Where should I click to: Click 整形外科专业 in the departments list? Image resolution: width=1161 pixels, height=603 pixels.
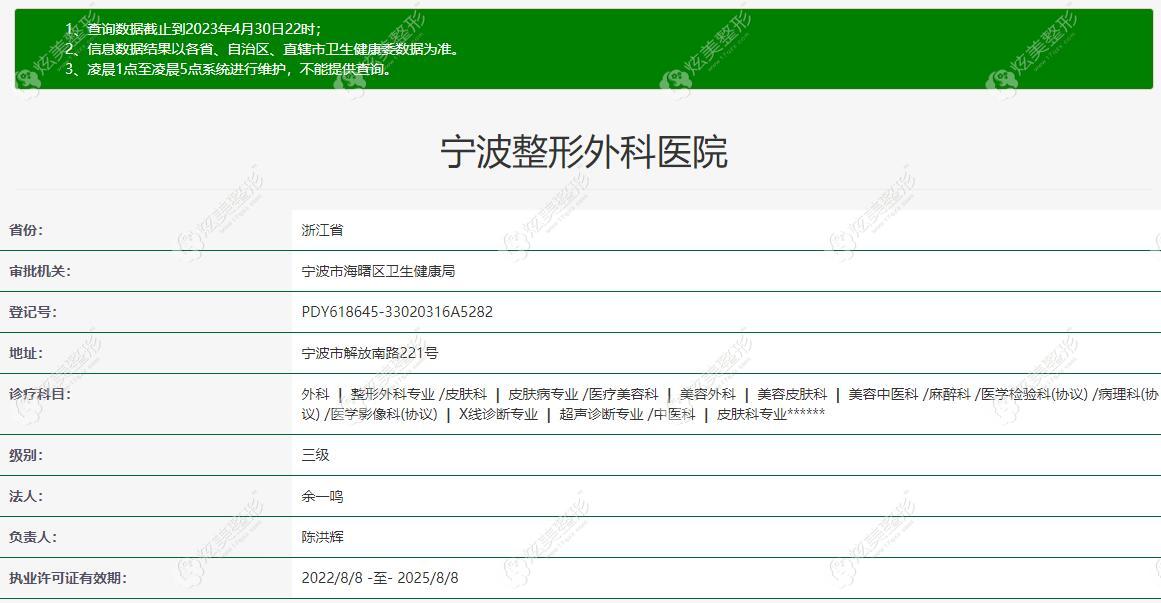(x=392, y=394)
